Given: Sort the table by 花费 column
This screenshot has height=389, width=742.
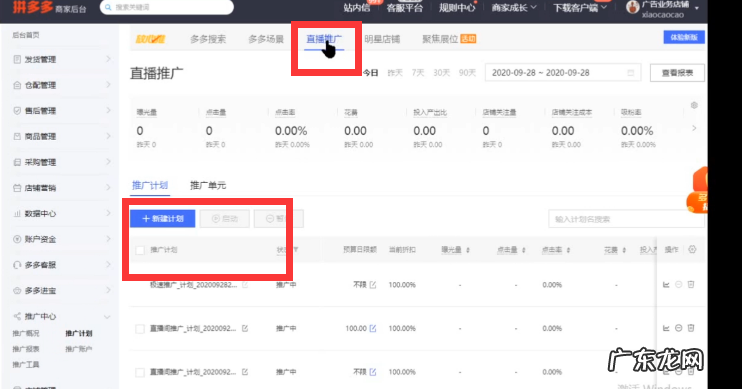Looking at the screenshot, I should 624,250.
